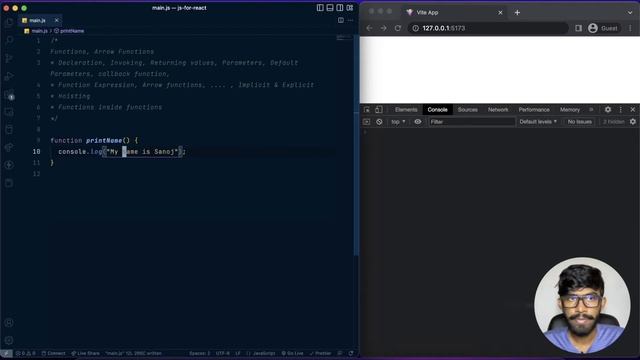
Task: Open the Guest profile button
Action: [x=603, y=28]
